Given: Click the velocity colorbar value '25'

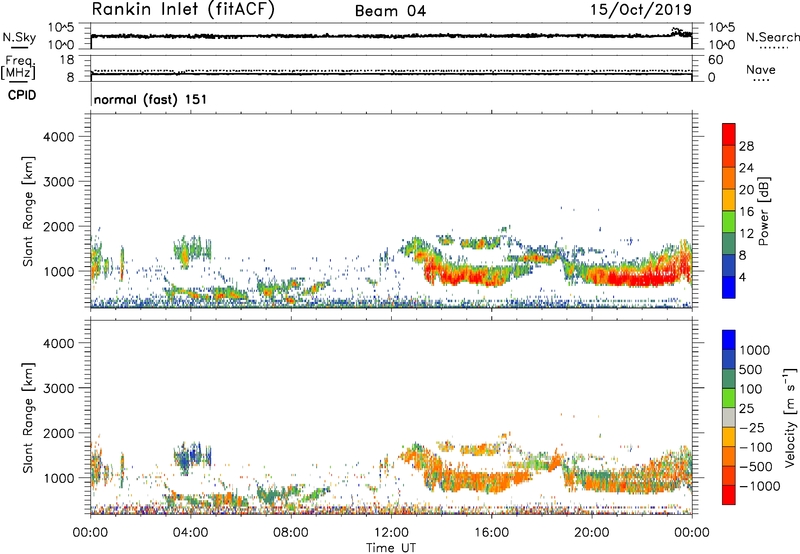Looking at the screenshot, I should click(747, 408).
